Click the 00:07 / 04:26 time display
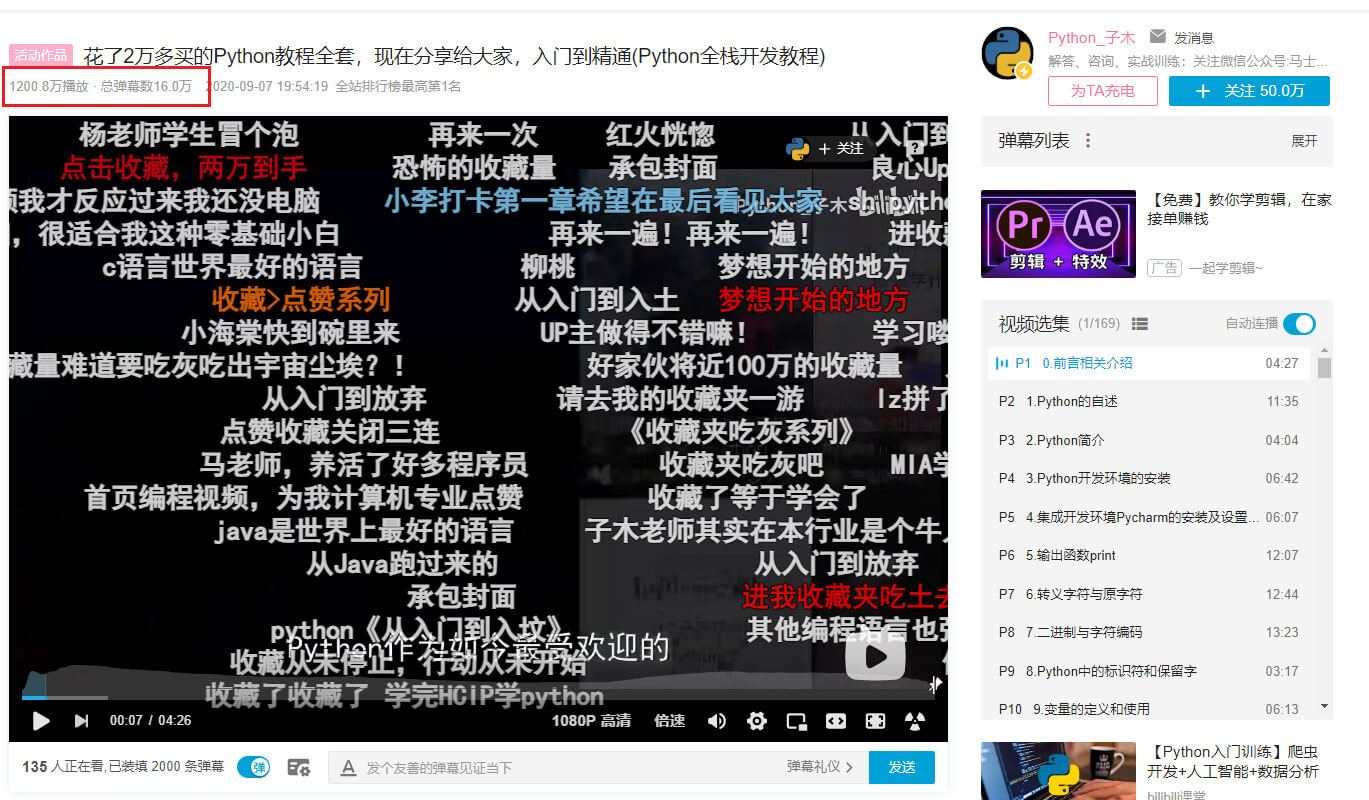1369x800 pixels. 150,721
